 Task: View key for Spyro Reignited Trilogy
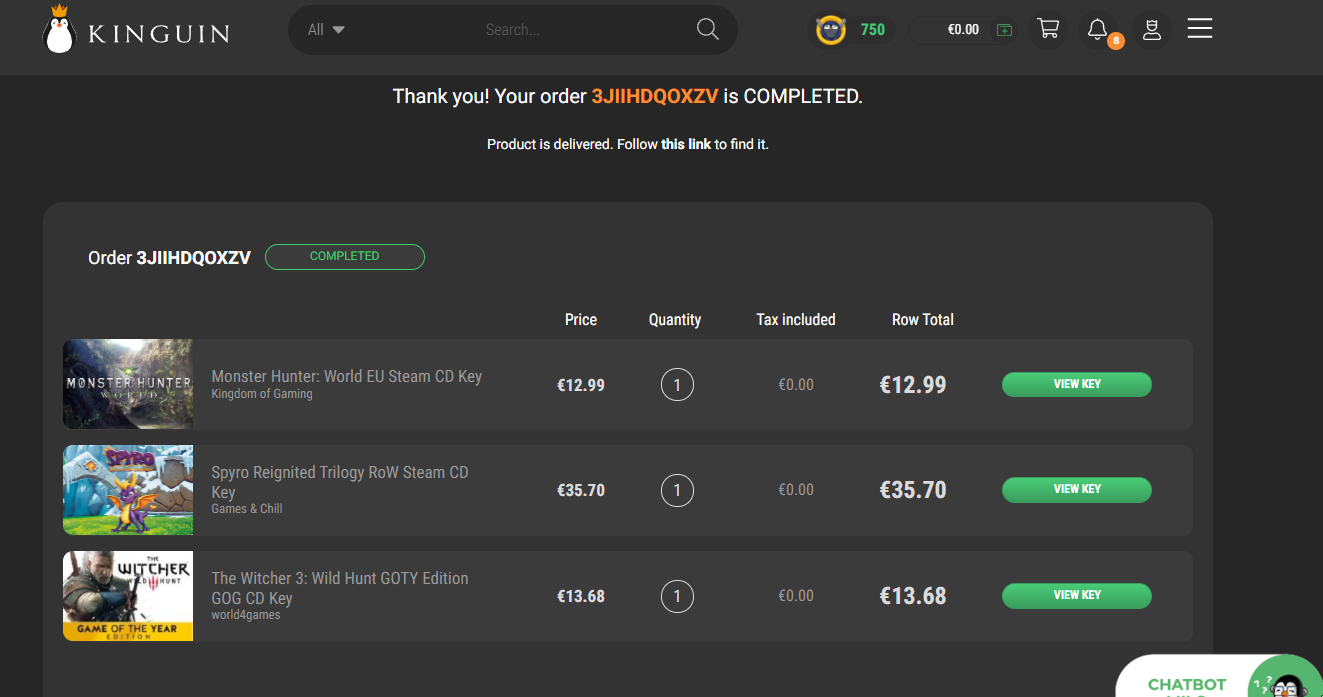click(x=1077, y=489)
